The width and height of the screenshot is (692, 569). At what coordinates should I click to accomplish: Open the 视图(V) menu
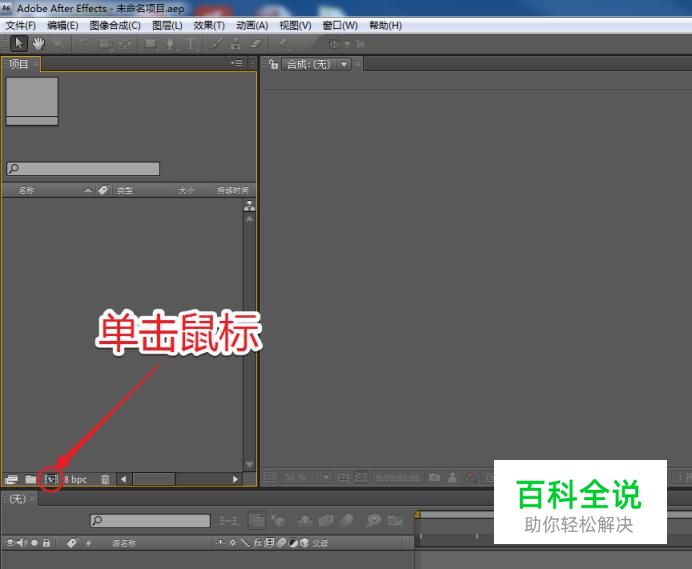pyautogui.click(x=295, y=26)
